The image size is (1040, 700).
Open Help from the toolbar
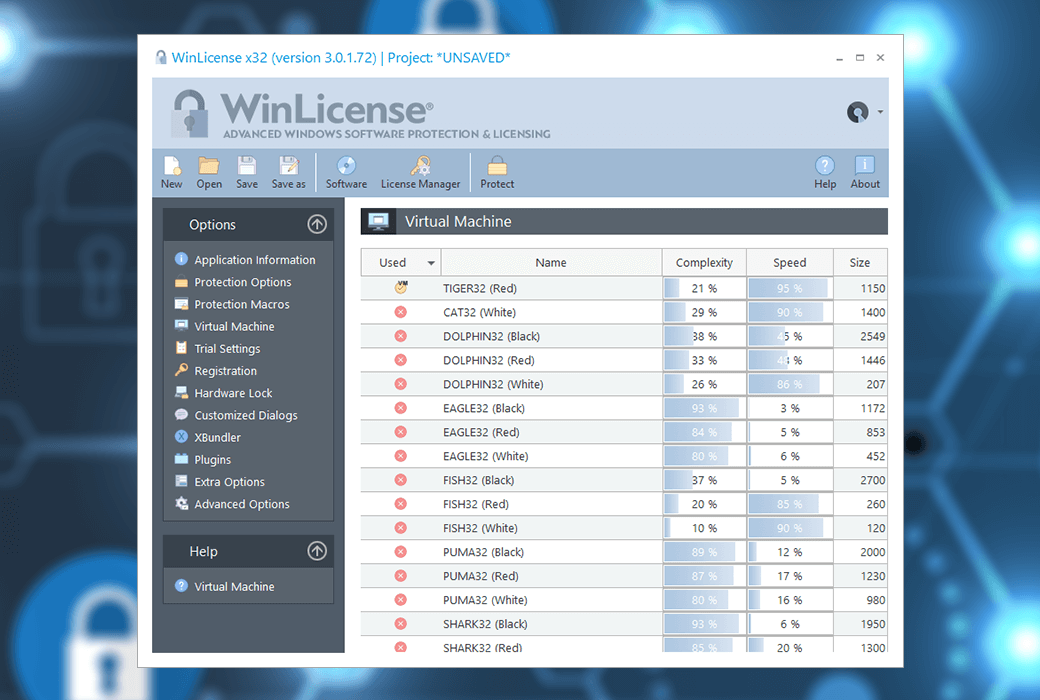[x=825, y=170]
